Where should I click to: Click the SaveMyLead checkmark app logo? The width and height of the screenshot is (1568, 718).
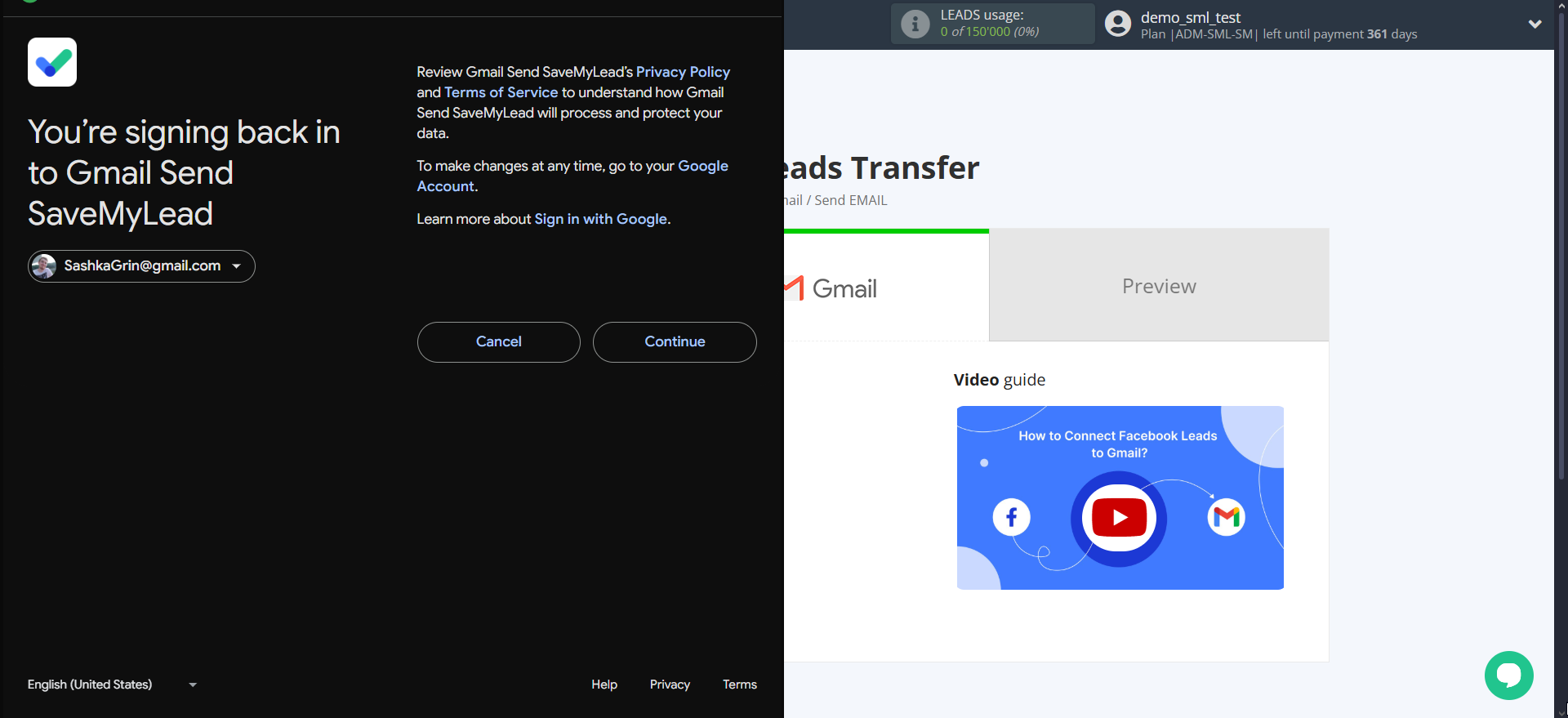click(x=52, y=62)
